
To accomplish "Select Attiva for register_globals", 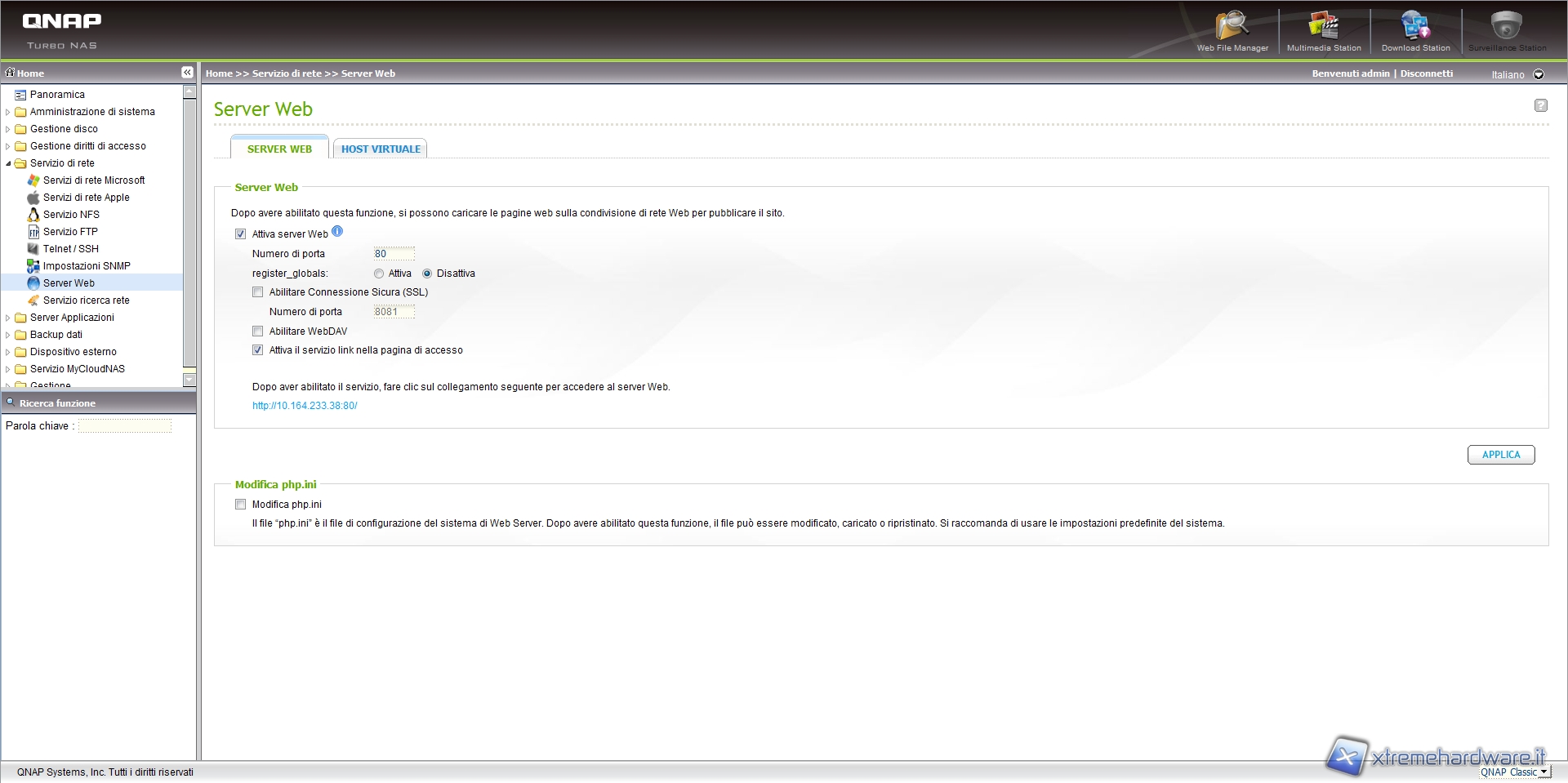I will [x=379, y=274].
